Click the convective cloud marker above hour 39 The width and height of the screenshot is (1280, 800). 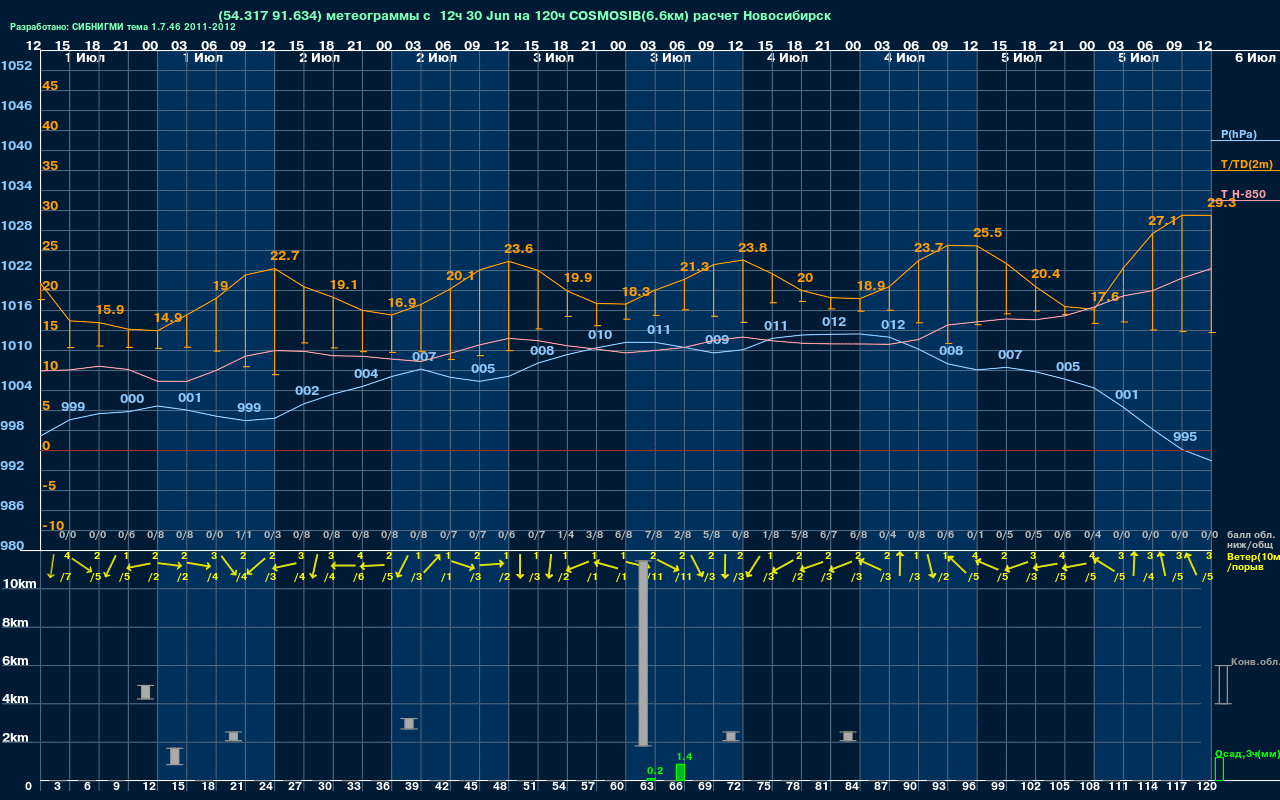[x=409, y=723]
